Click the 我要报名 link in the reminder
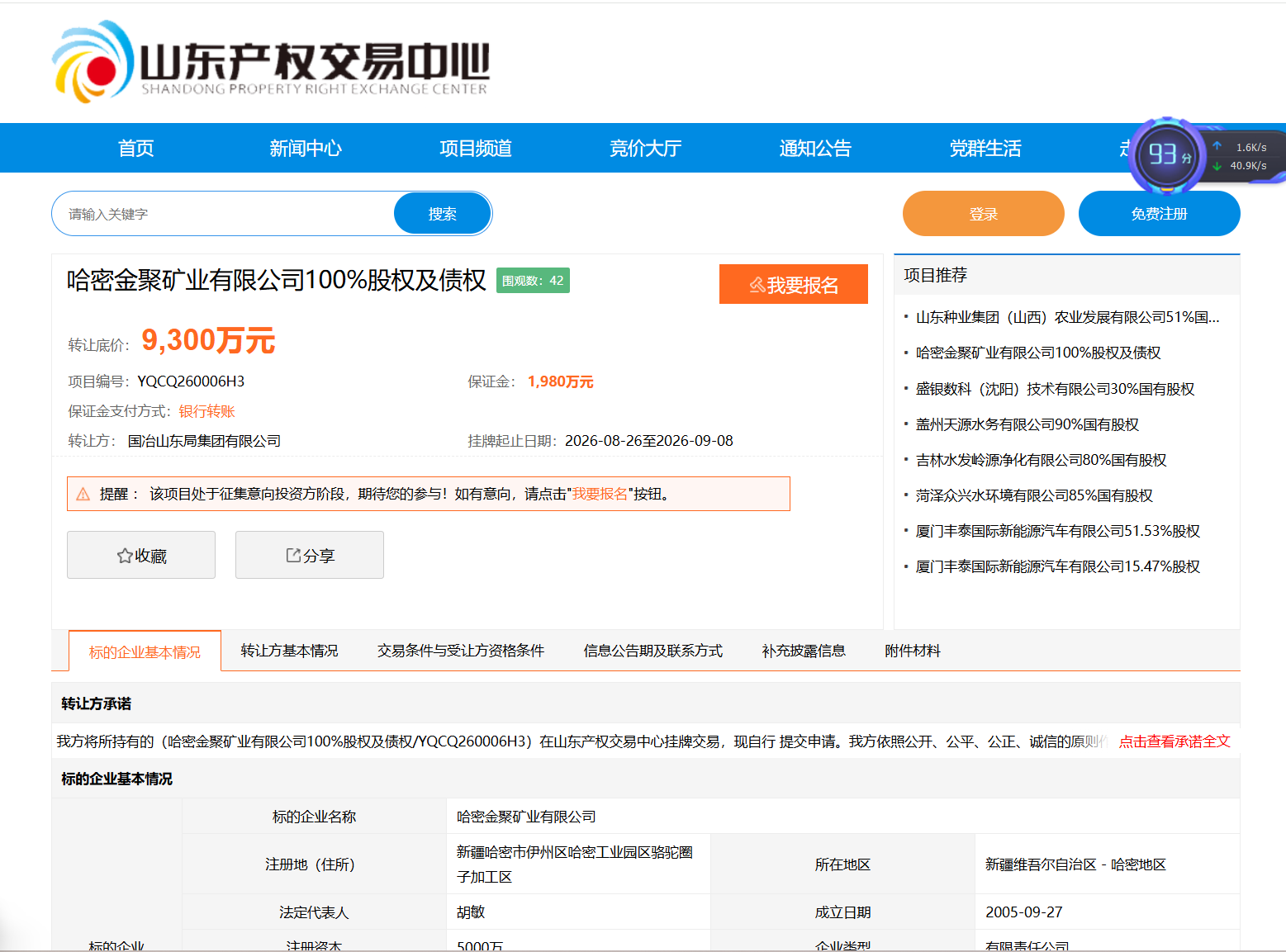Image resolution: width=1286 pixels, height=952 pixels. click(x=600, y=494)
